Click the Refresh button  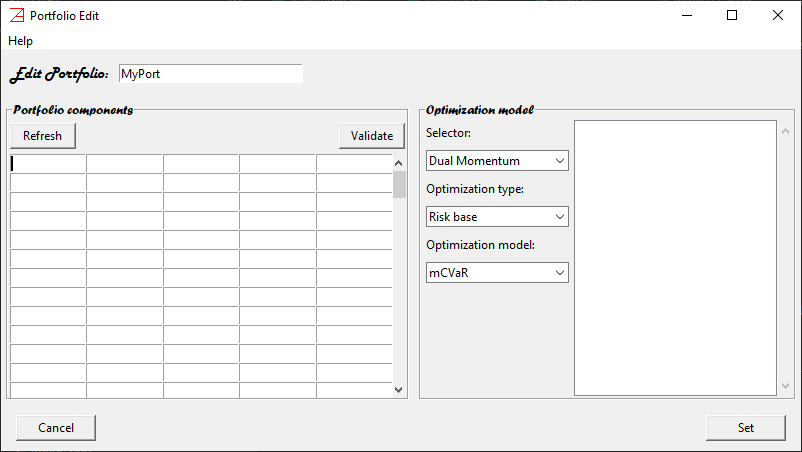43,136
